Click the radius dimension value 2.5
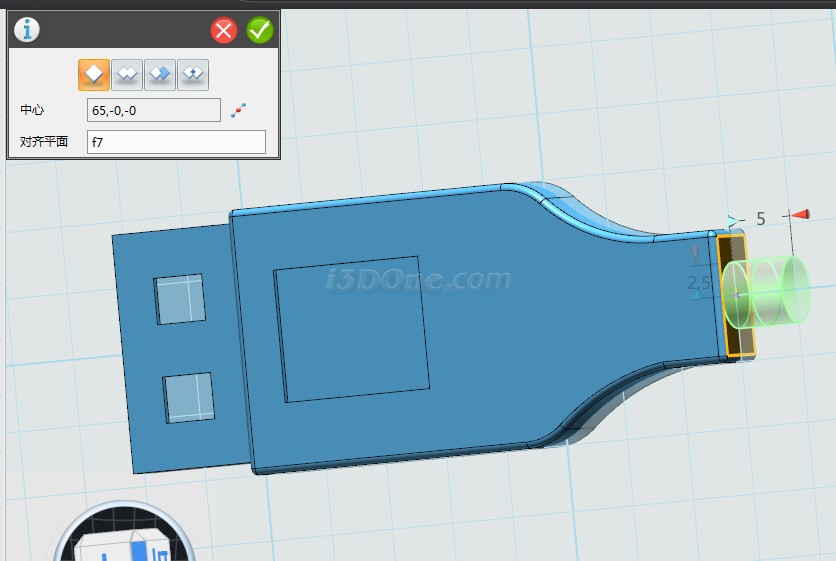The image size is (836, 561). [x=699, y=284]
